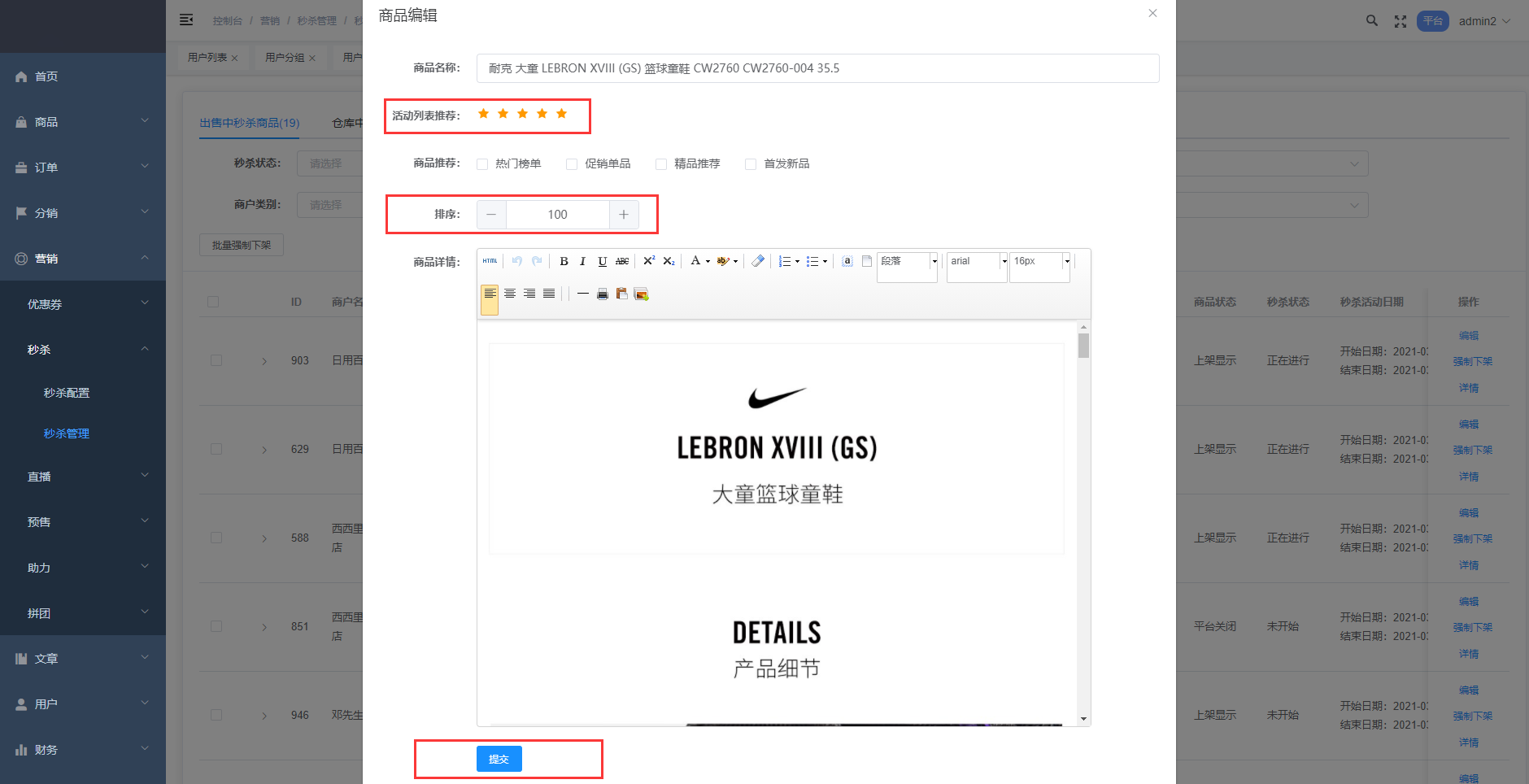Close the 商品编辑 dialog
The image size is (1529, 784).
(x=1152, y=13)
